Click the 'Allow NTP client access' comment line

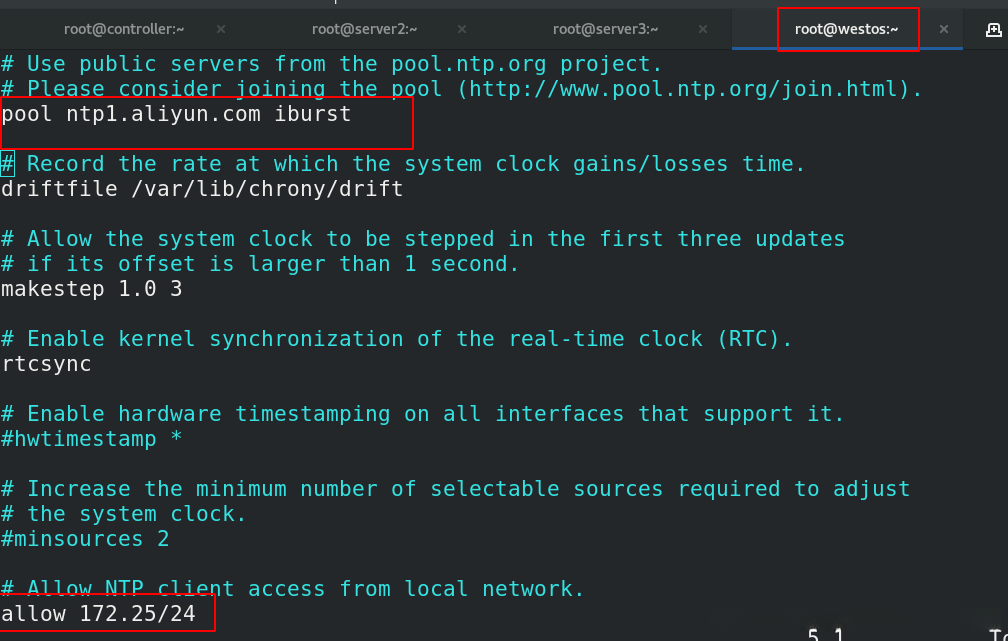point(292,589)
